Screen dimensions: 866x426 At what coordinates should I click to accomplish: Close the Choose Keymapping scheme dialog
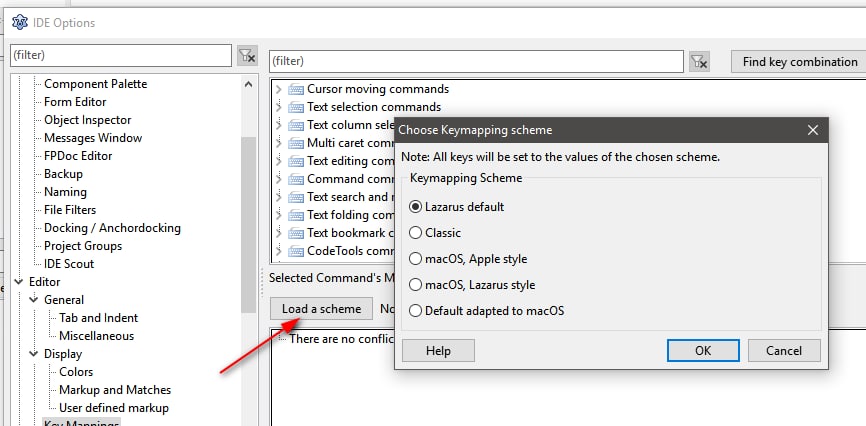pyautogui.click(x=812, y=130)
